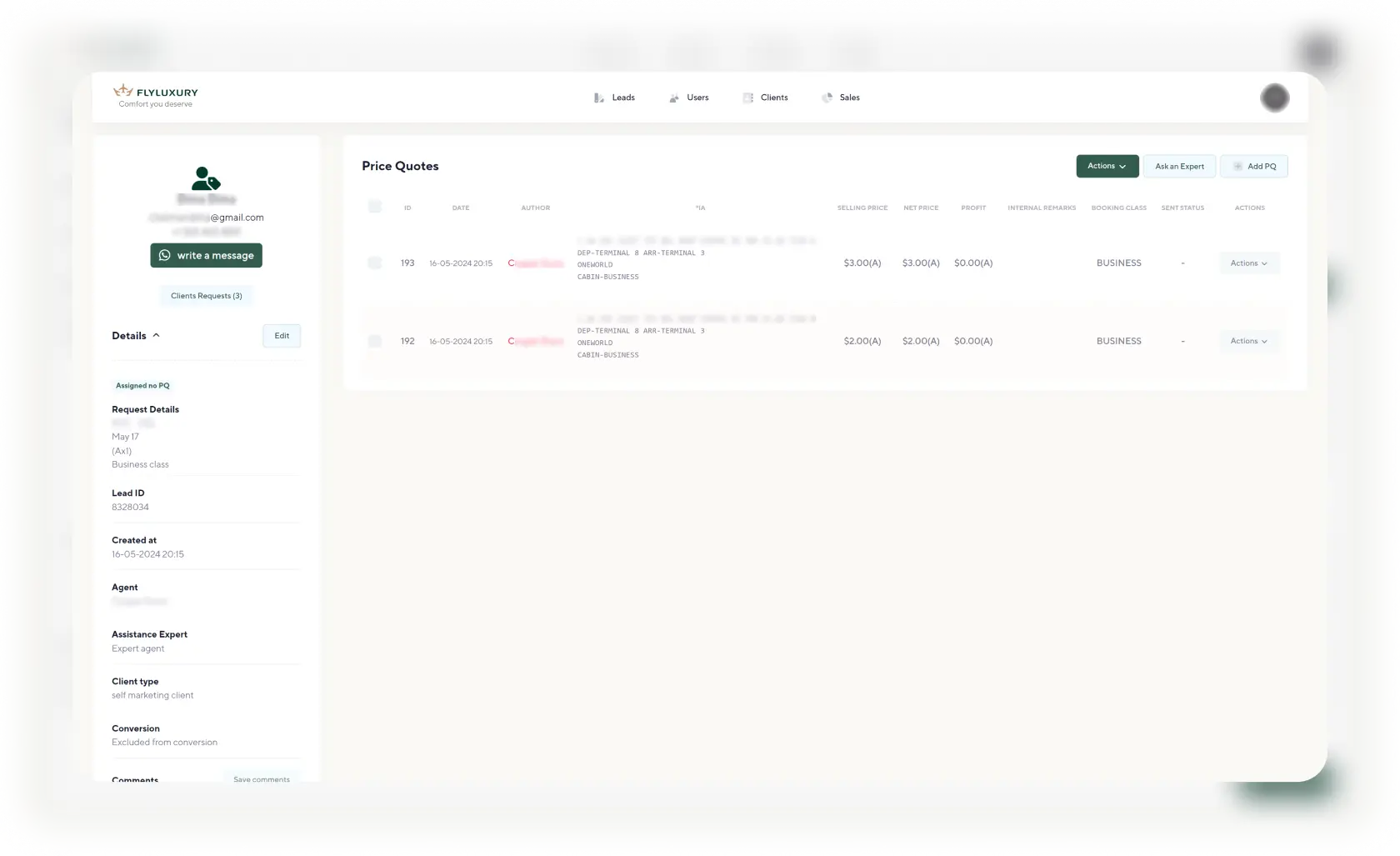
Task: Go to the Leads menu
Action: 622,98
